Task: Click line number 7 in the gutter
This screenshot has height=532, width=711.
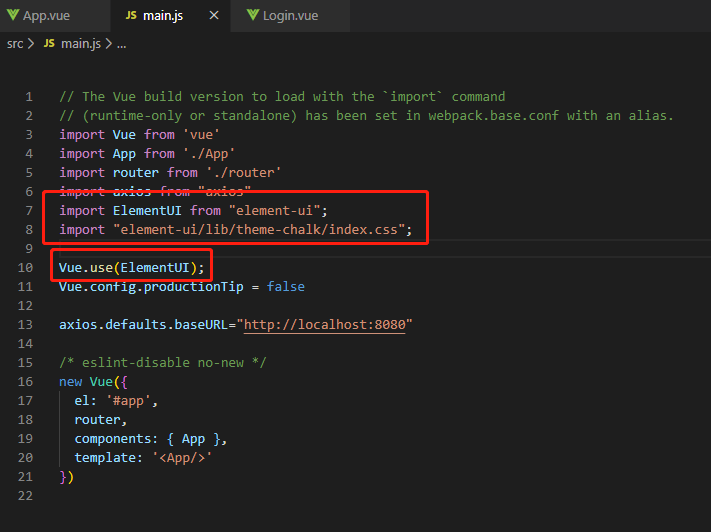Action: (x=29, y=210)
